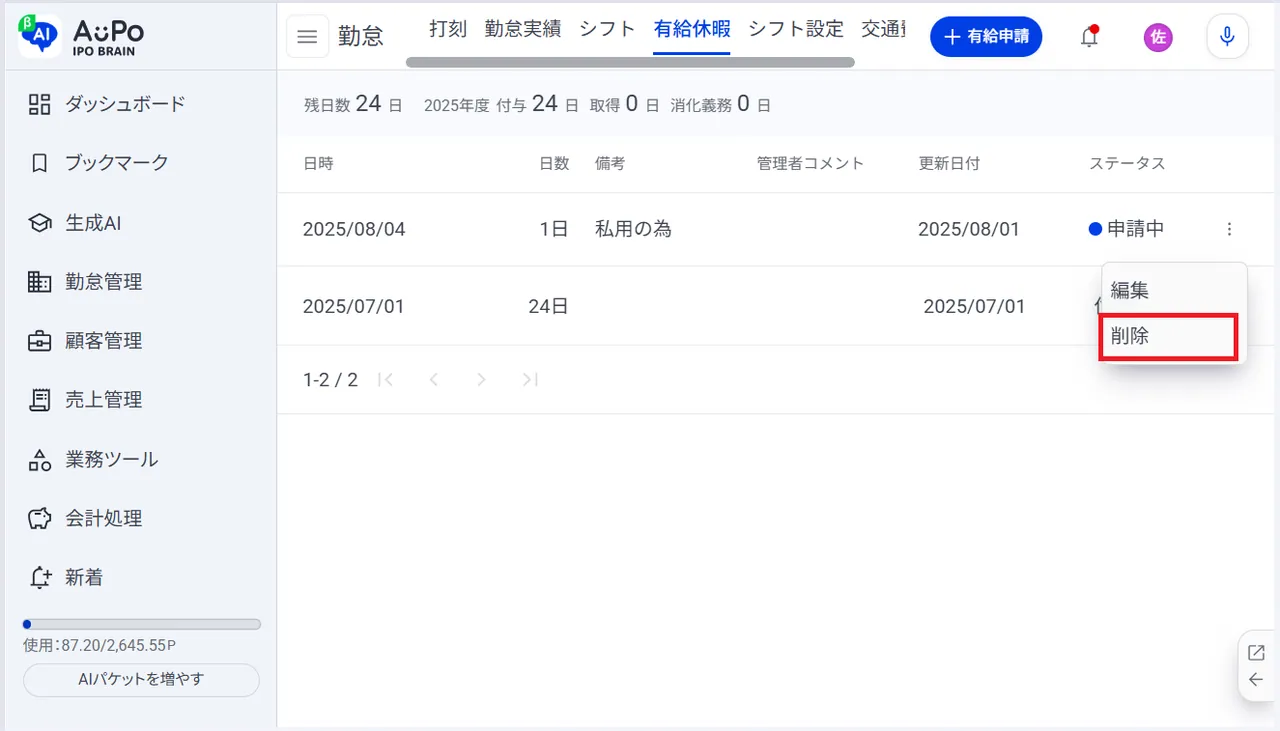Click the 業務ツール shapes icon

pyautogui.click(x=39, y=460)
